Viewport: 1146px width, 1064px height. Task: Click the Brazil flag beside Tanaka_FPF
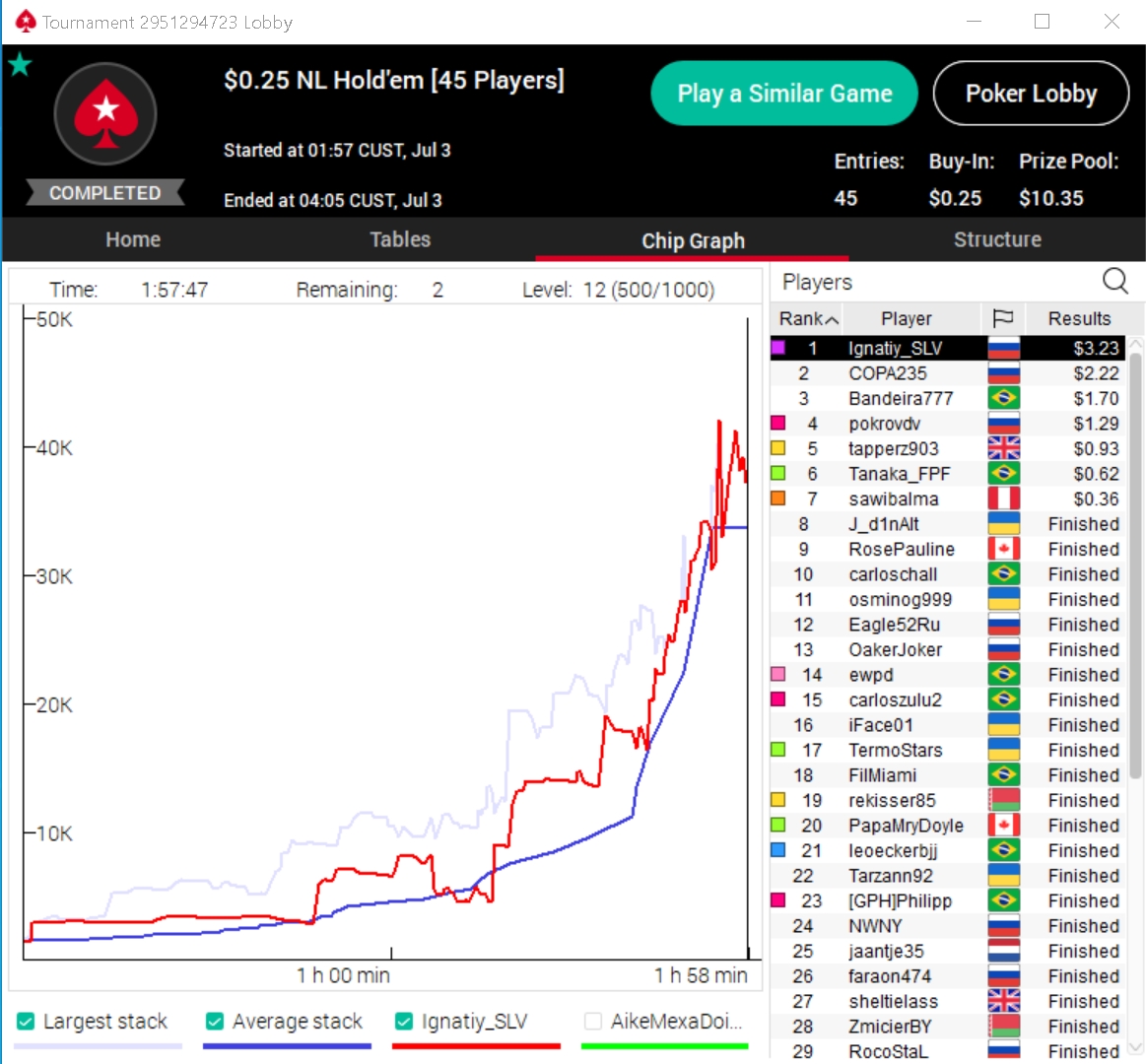point(1003,474)
